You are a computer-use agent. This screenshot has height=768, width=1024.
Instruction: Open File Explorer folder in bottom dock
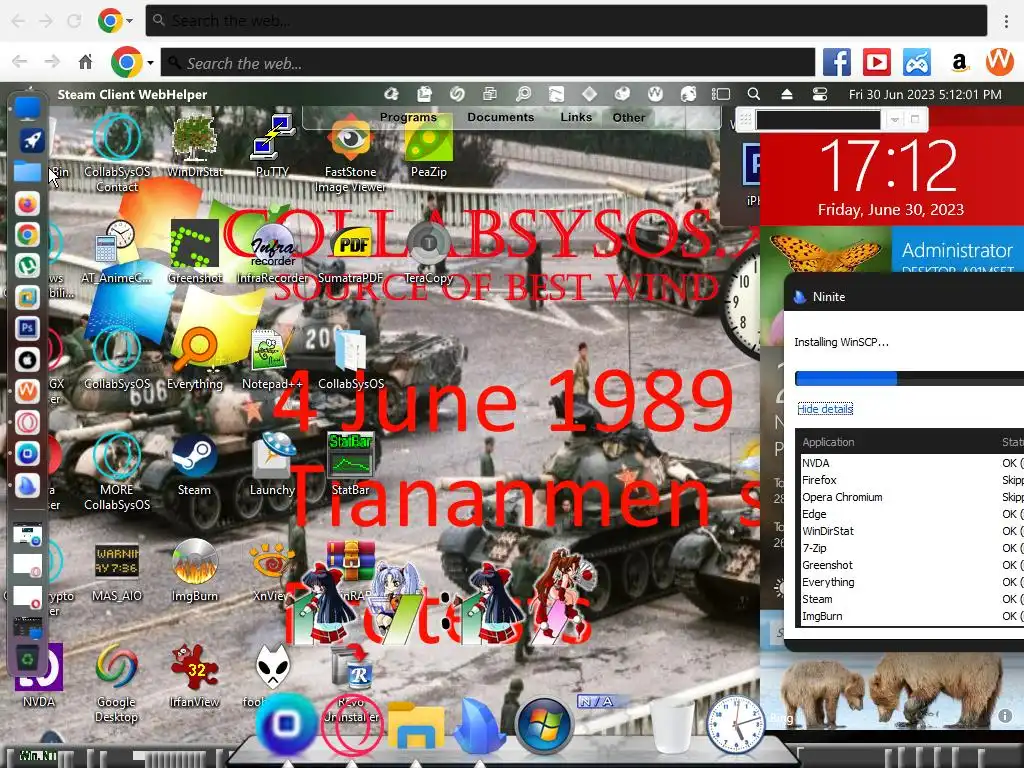(416, 726)
